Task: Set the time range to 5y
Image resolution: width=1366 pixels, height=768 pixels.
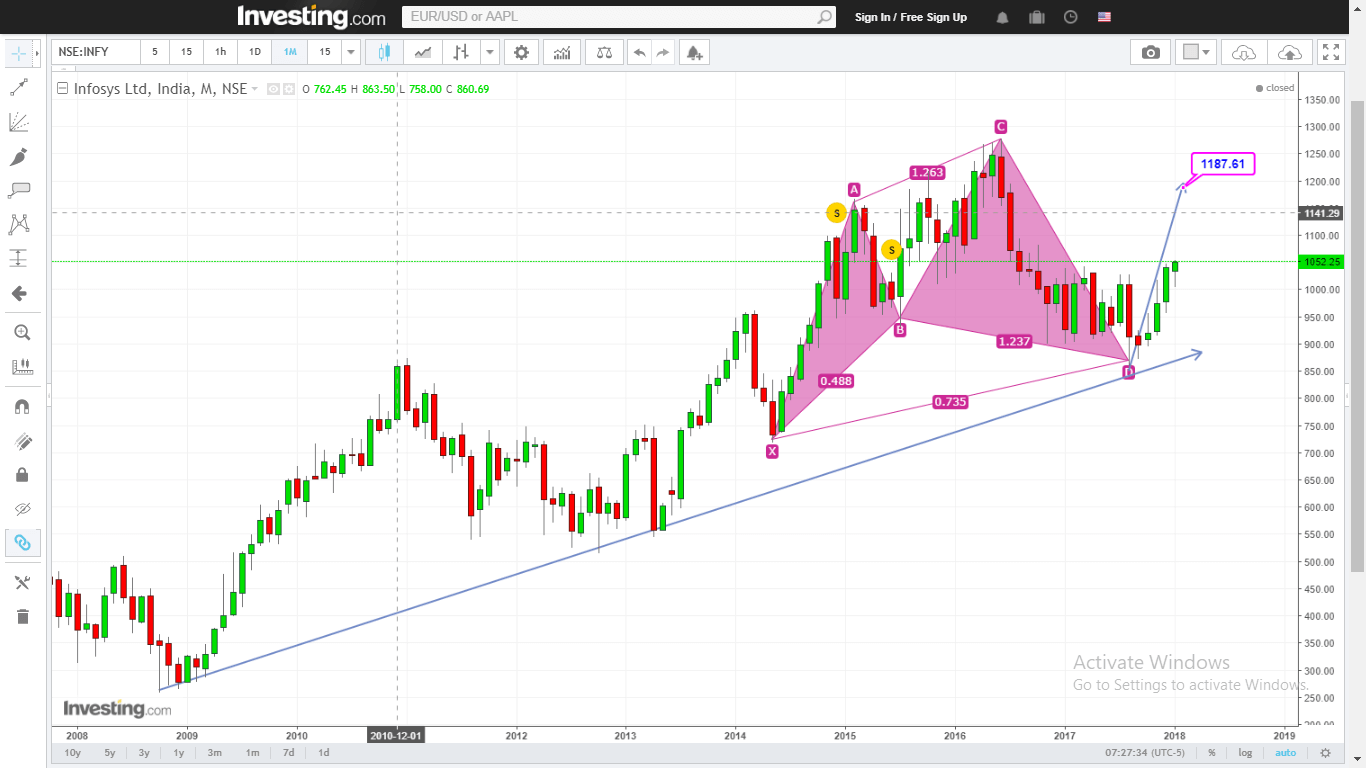Action: 110,752
